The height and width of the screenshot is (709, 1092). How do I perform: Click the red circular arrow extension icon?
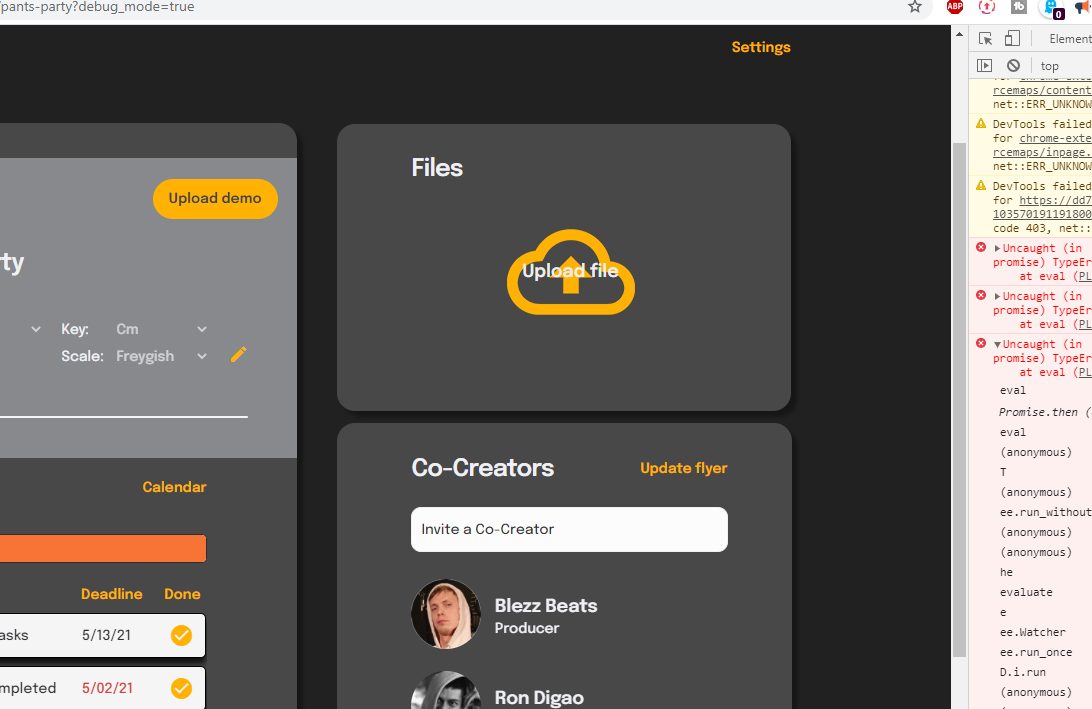(987, 7)
